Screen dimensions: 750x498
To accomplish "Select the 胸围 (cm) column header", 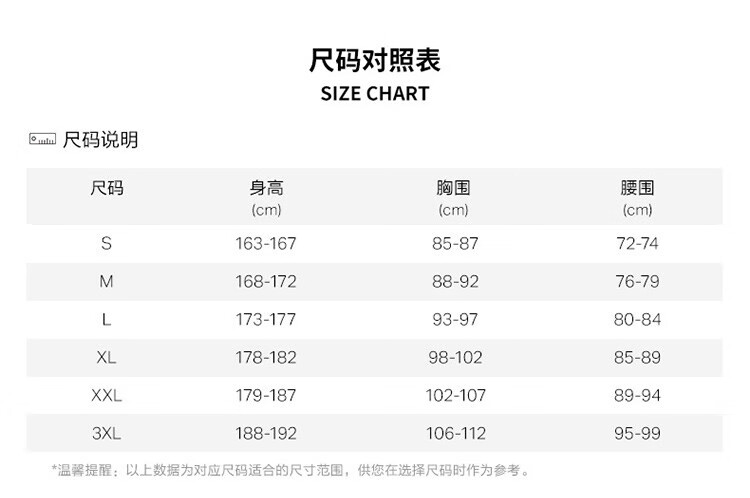I will [453, 198].
